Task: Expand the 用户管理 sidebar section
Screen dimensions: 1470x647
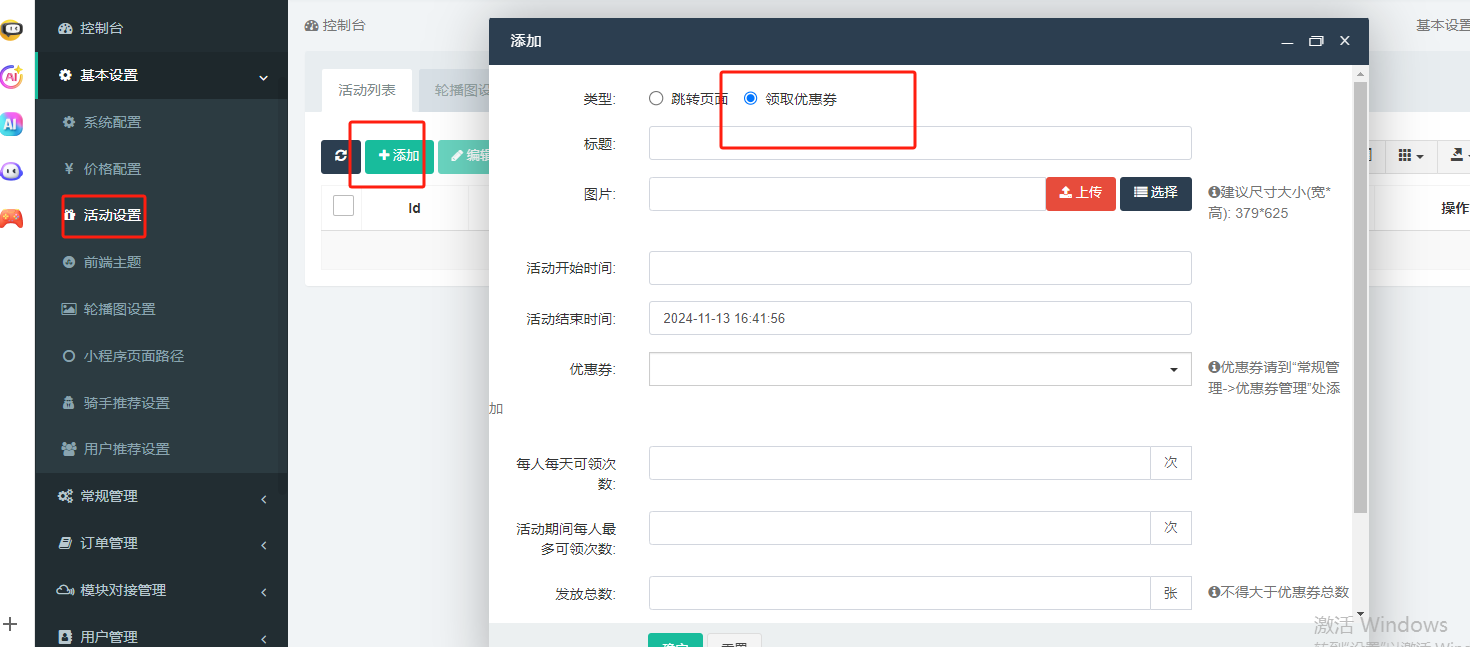Action: 161,636
